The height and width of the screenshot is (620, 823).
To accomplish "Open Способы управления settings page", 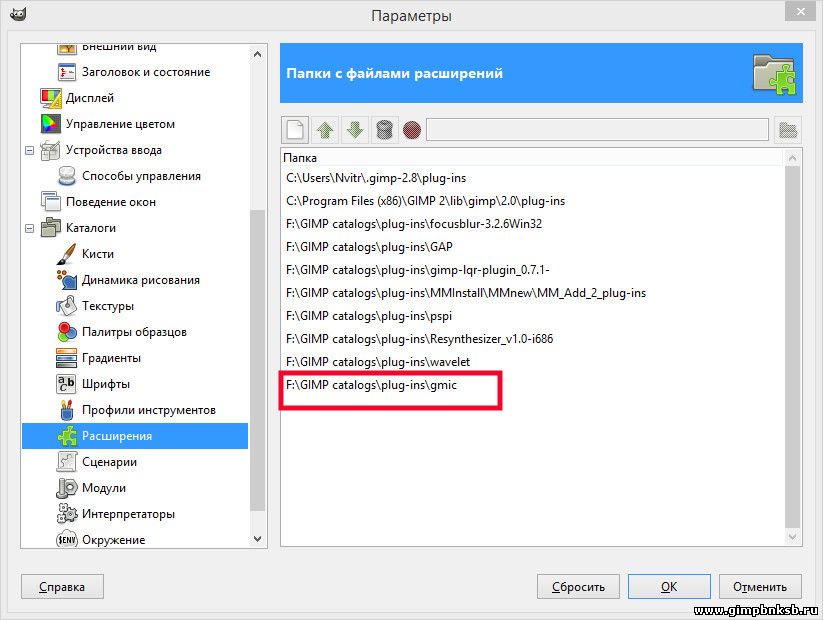I will click(141, 176).
